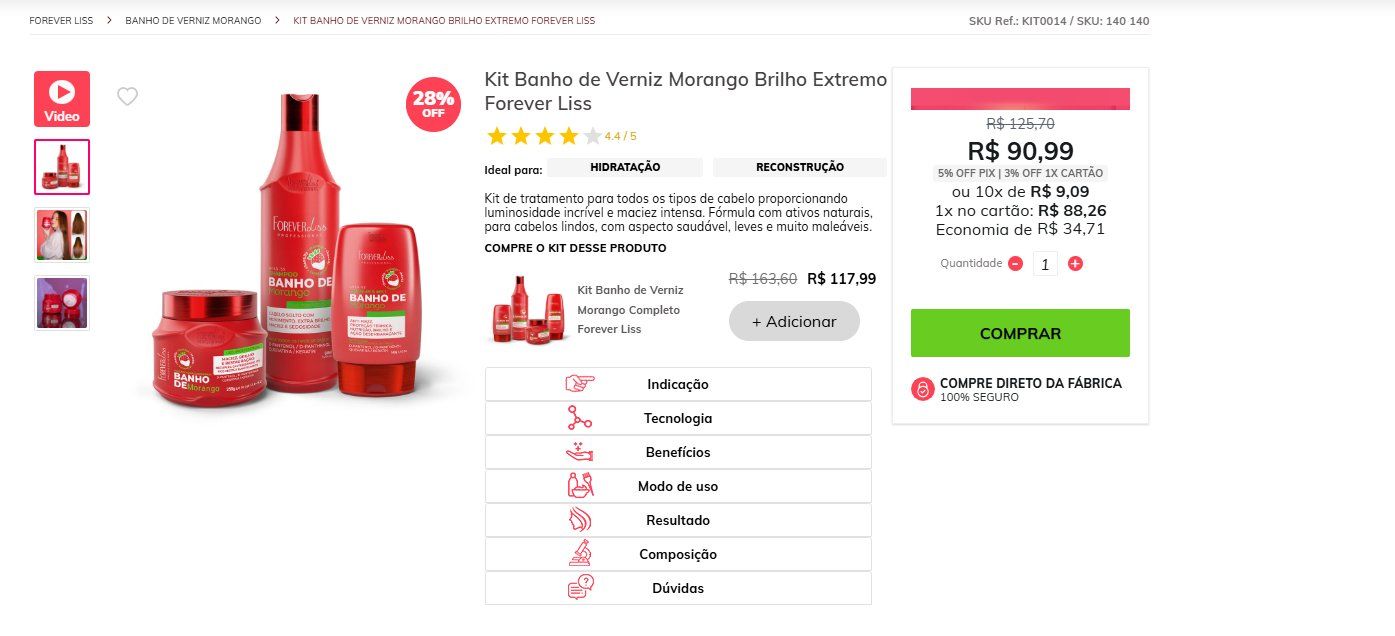Image resolution: width=1395 pixels, height=636 pixels.
Task: Open the Composição section
Action: [x=678, y=554]
